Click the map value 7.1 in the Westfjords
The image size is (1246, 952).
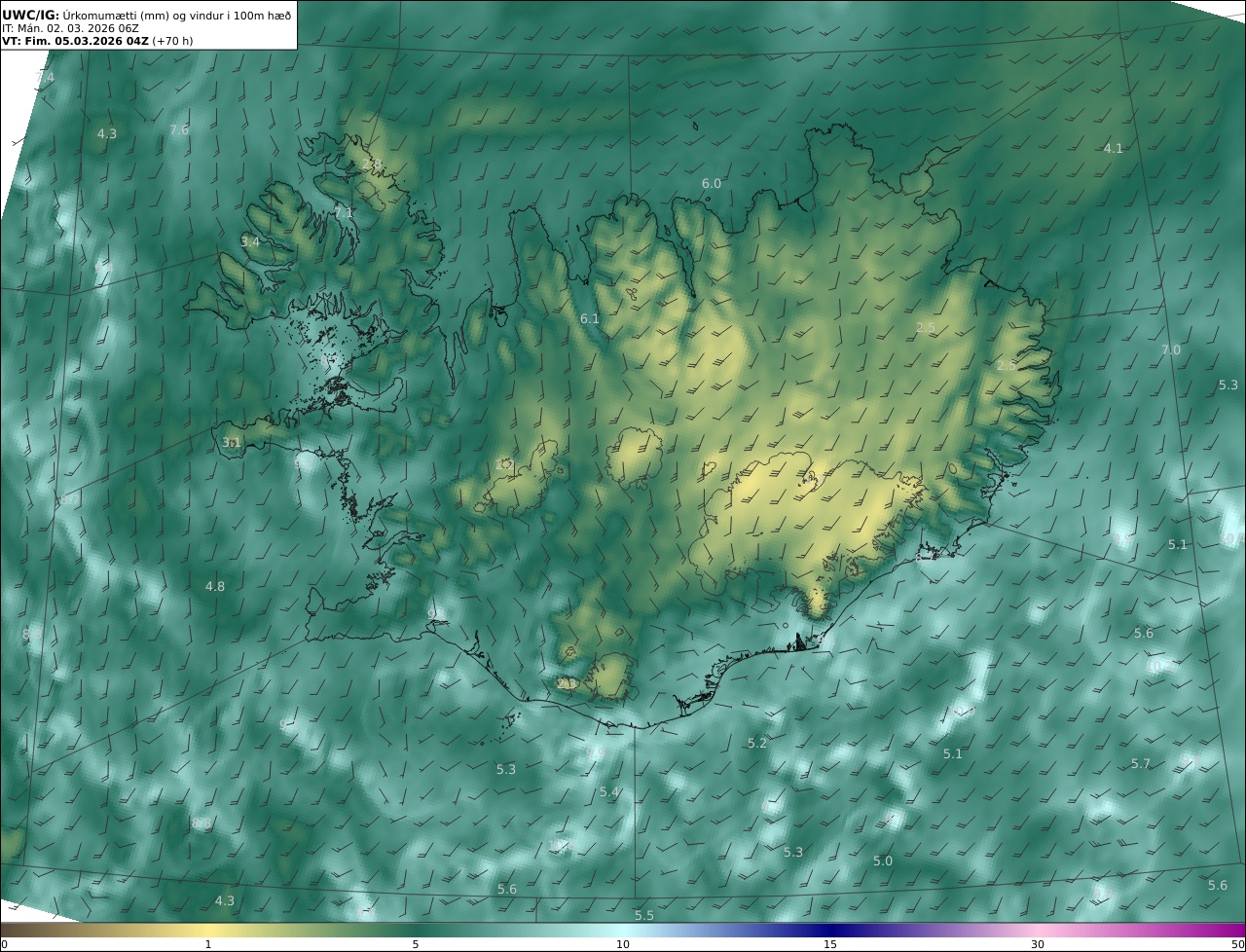343,212
